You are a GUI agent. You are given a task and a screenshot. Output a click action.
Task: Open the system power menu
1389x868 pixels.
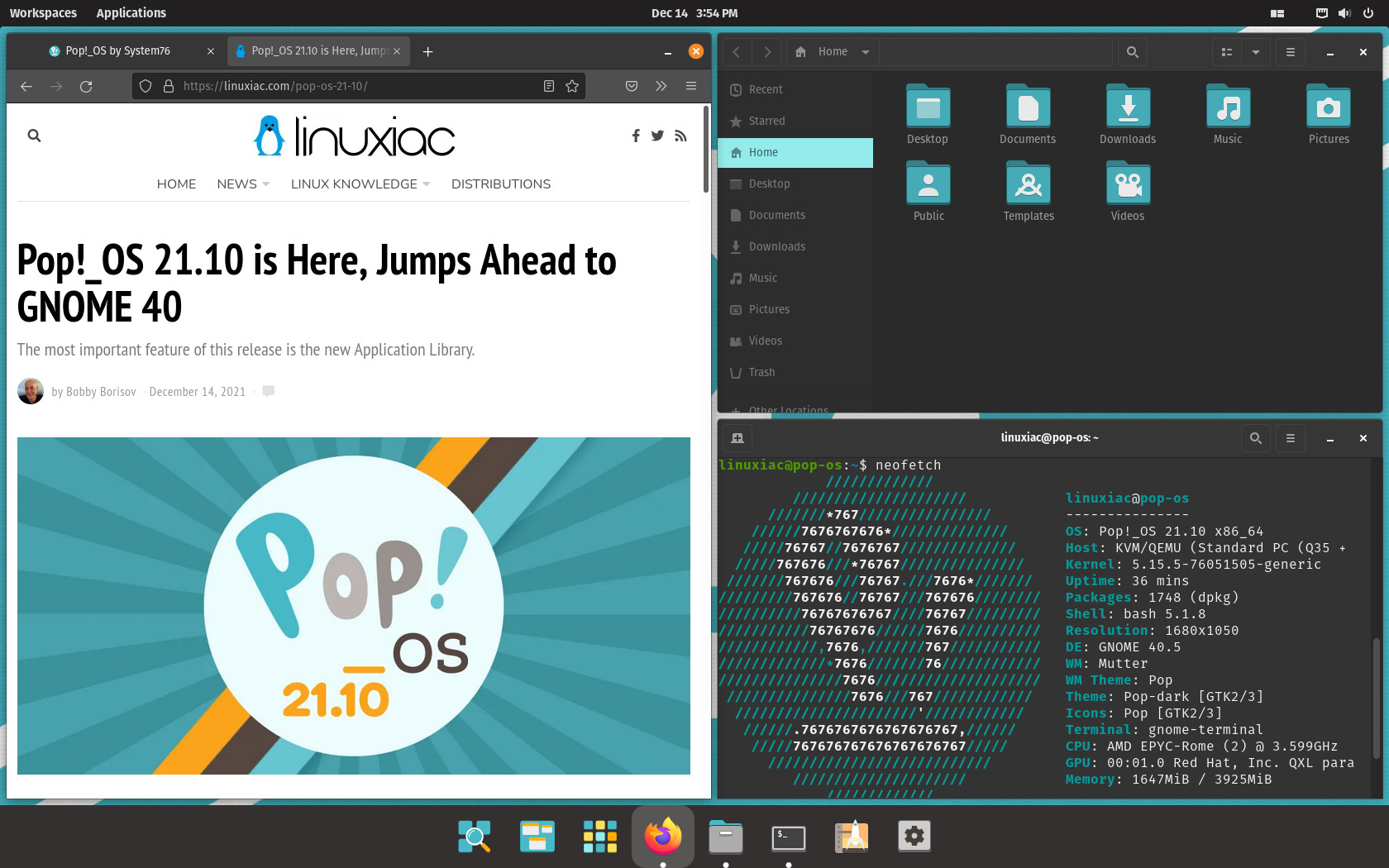pyautogui.click(x=1368, y=13)
